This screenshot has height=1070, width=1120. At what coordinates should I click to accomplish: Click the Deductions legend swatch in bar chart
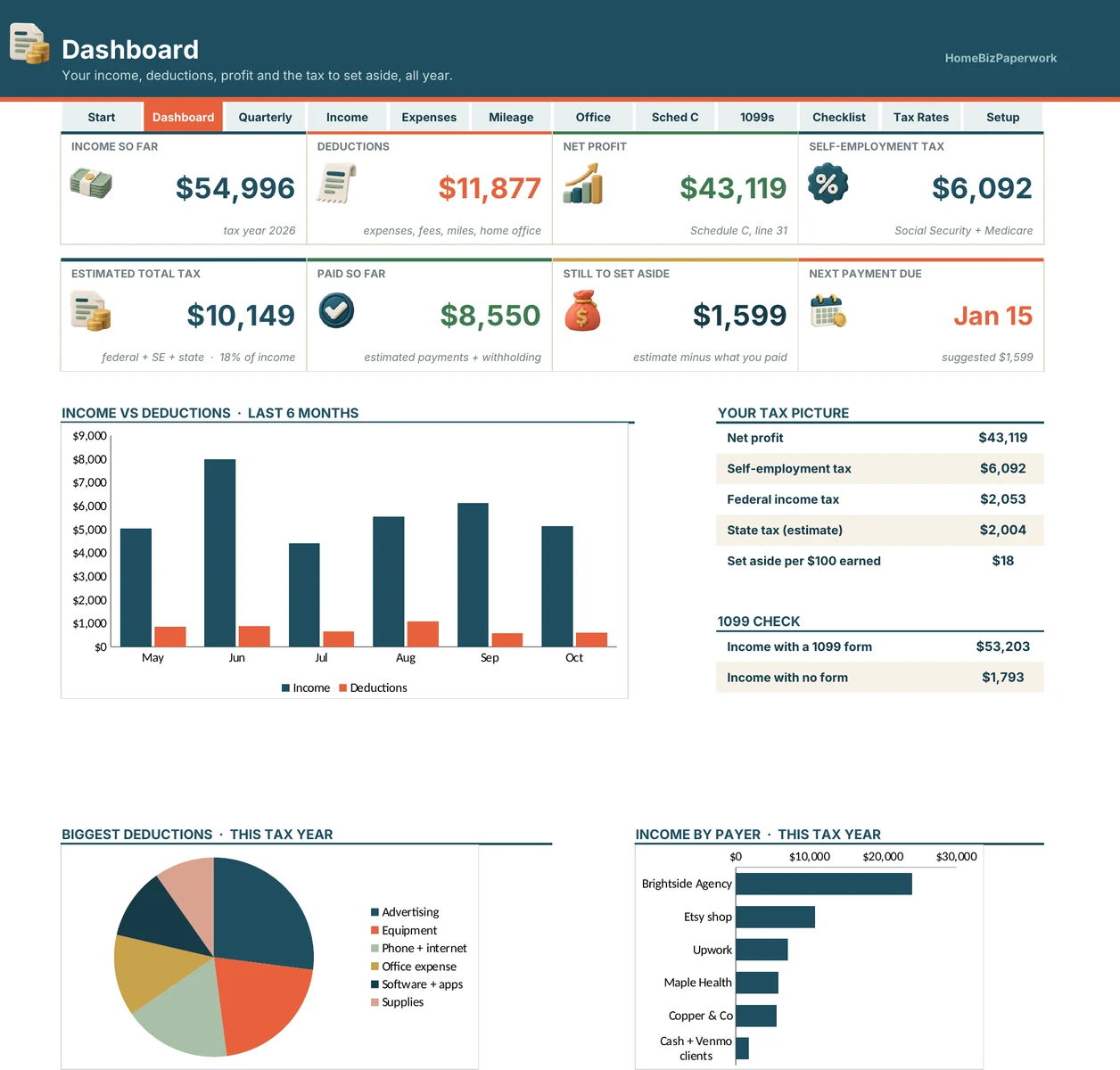click(342, 687)
